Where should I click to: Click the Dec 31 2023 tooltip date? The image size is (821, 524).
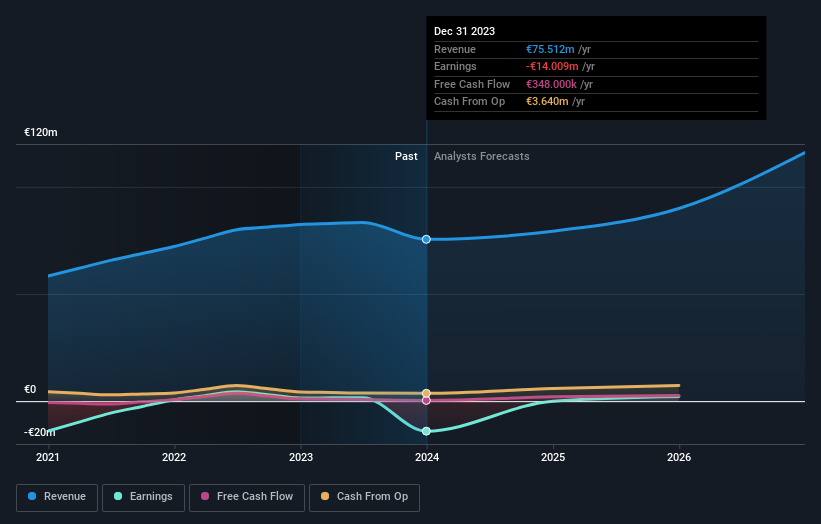[464, 31]
